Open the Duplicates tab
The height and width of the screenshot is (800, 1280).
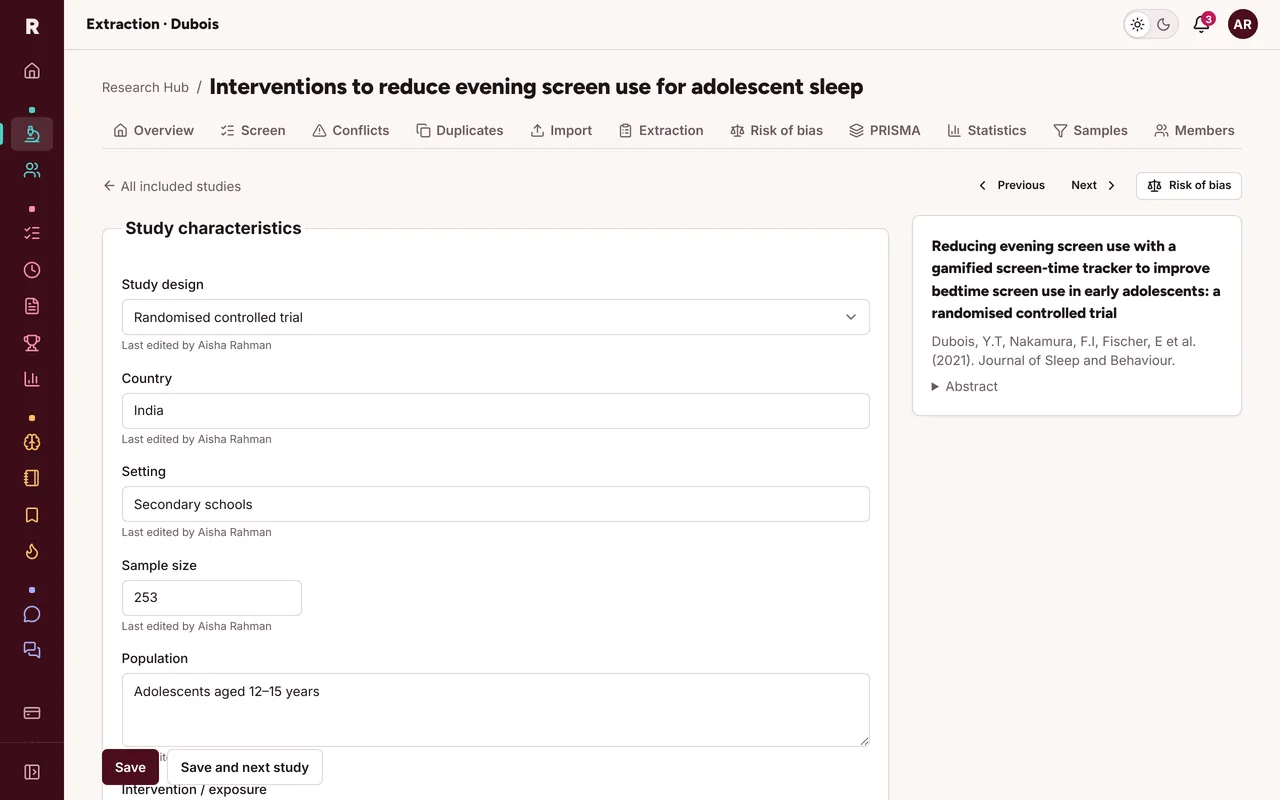(x=460, y=130)
